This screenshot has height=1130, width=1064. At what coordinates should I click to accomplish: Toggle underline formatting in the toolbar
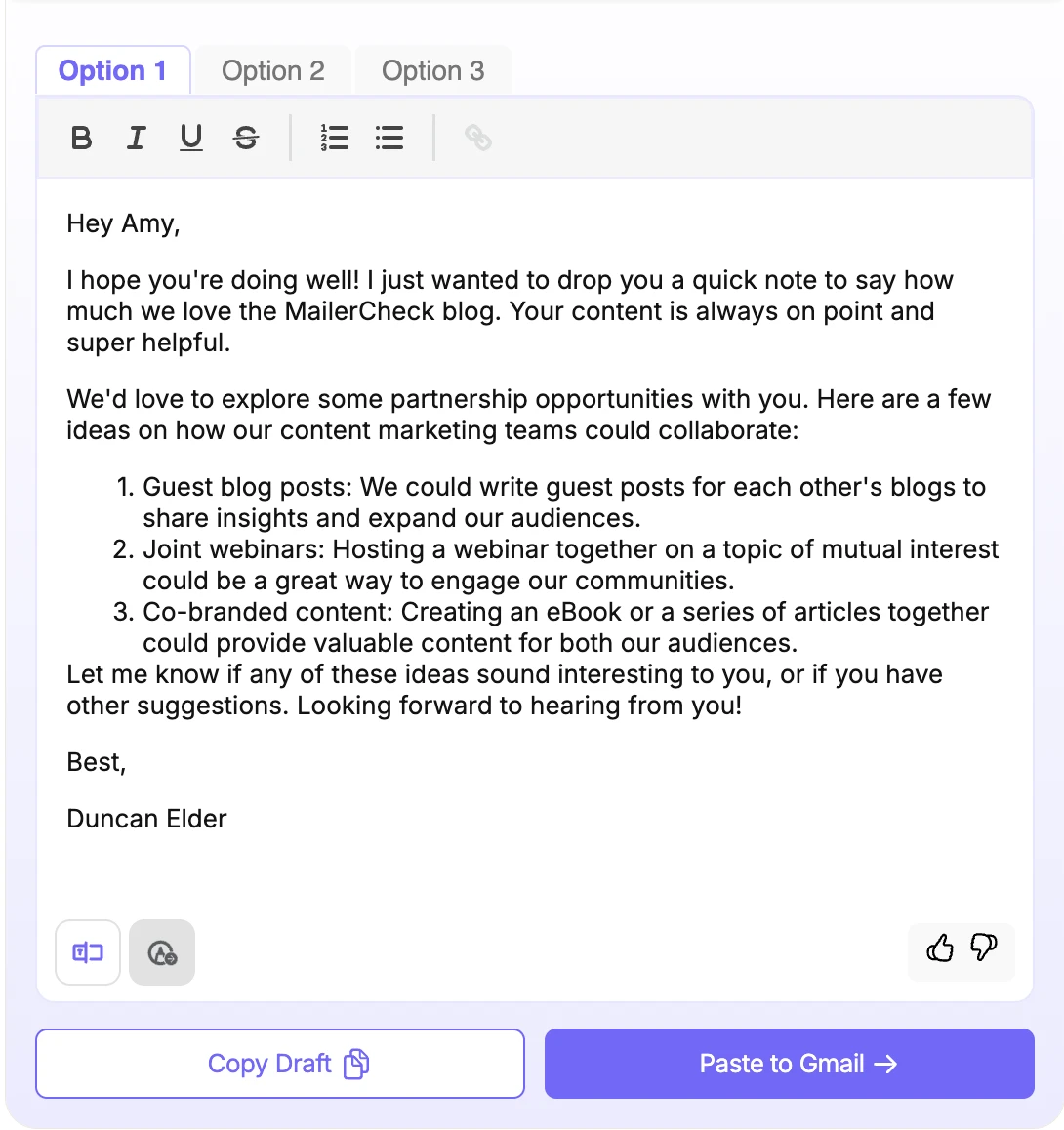click(191, 138)
